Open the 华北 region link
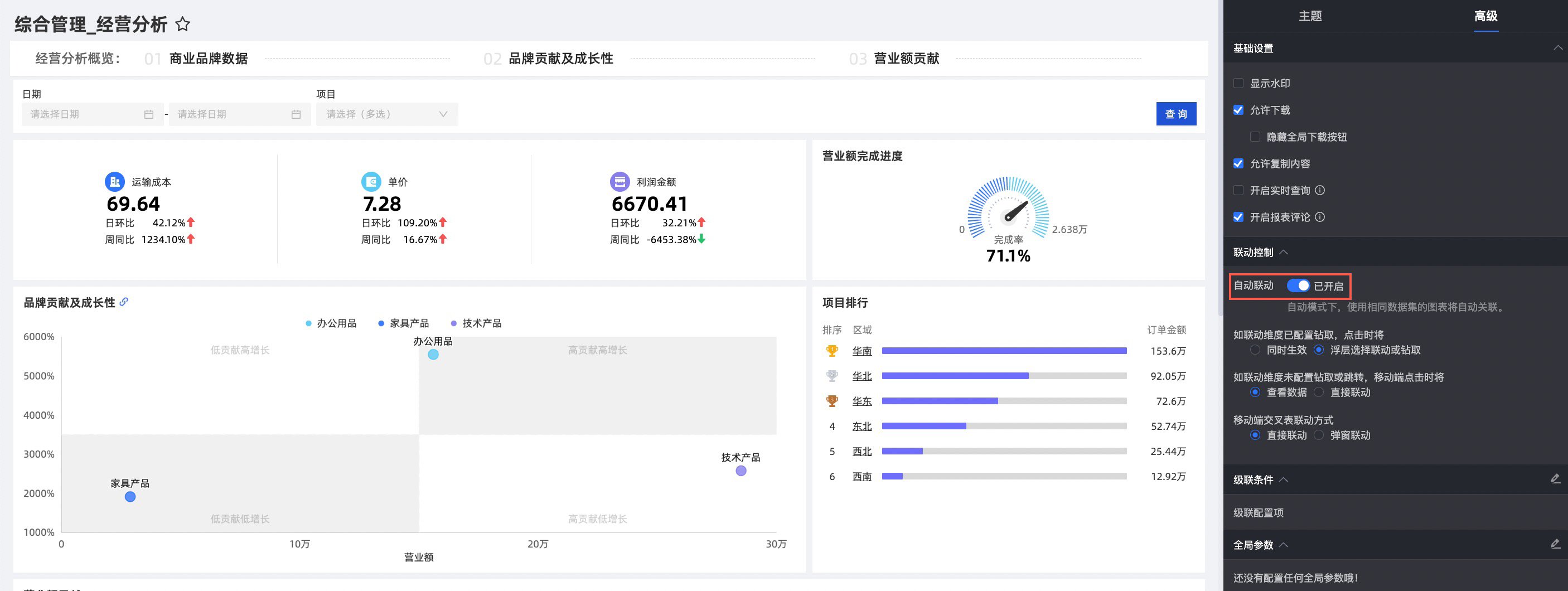This screenshot has height=591, width=1568. 862,377
